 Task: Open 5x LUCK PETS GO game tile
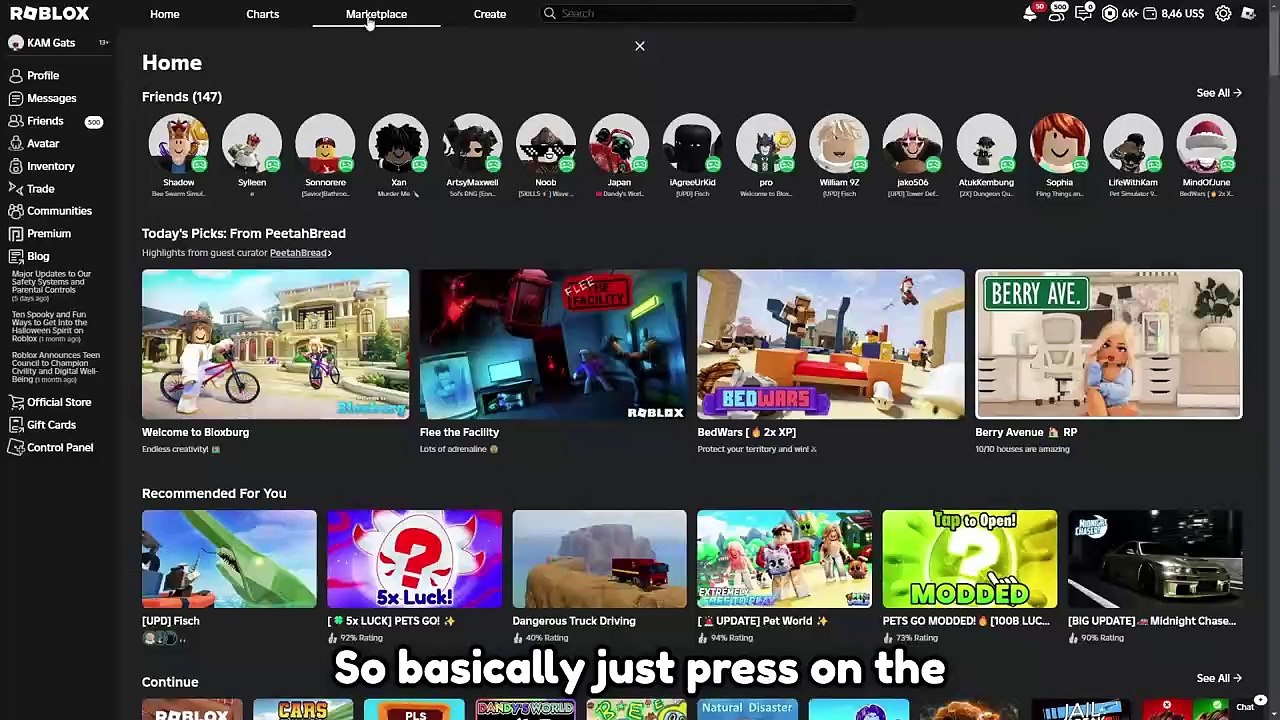(x=414, y=559)
